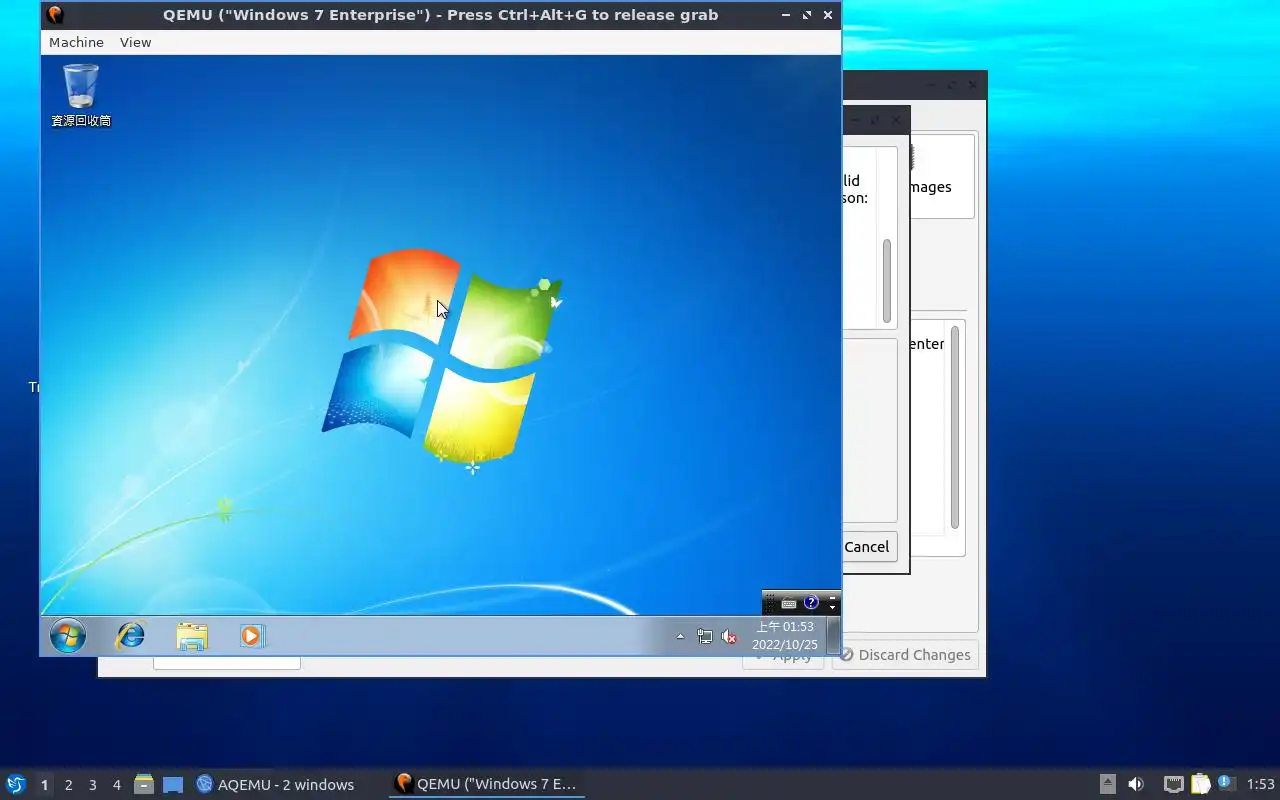
Task: Click the host panel clock 1:53
Action: [x=1261, y=785]
